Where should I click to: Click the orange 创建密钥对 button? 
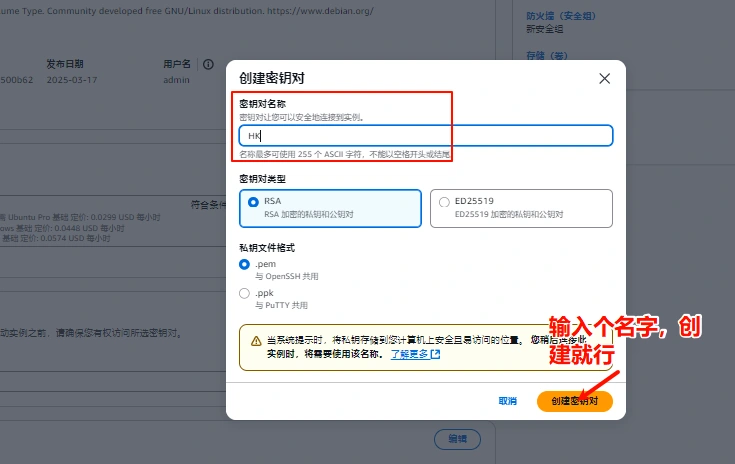(574, 401)
